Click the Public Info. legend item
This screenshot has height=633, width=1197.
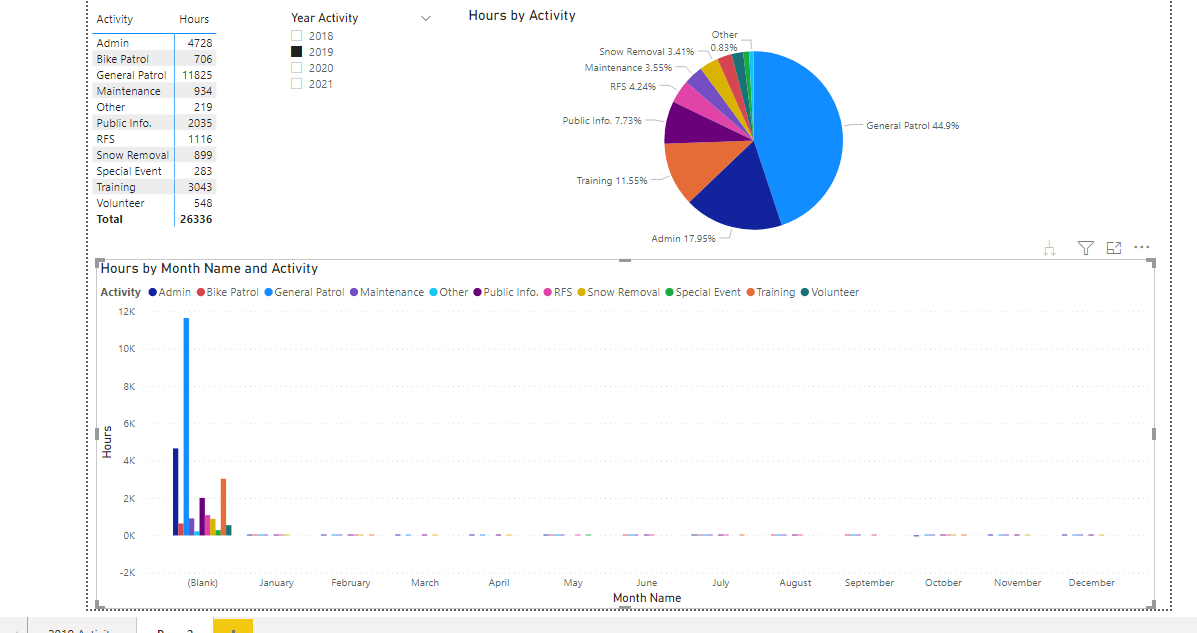[506, 292]
